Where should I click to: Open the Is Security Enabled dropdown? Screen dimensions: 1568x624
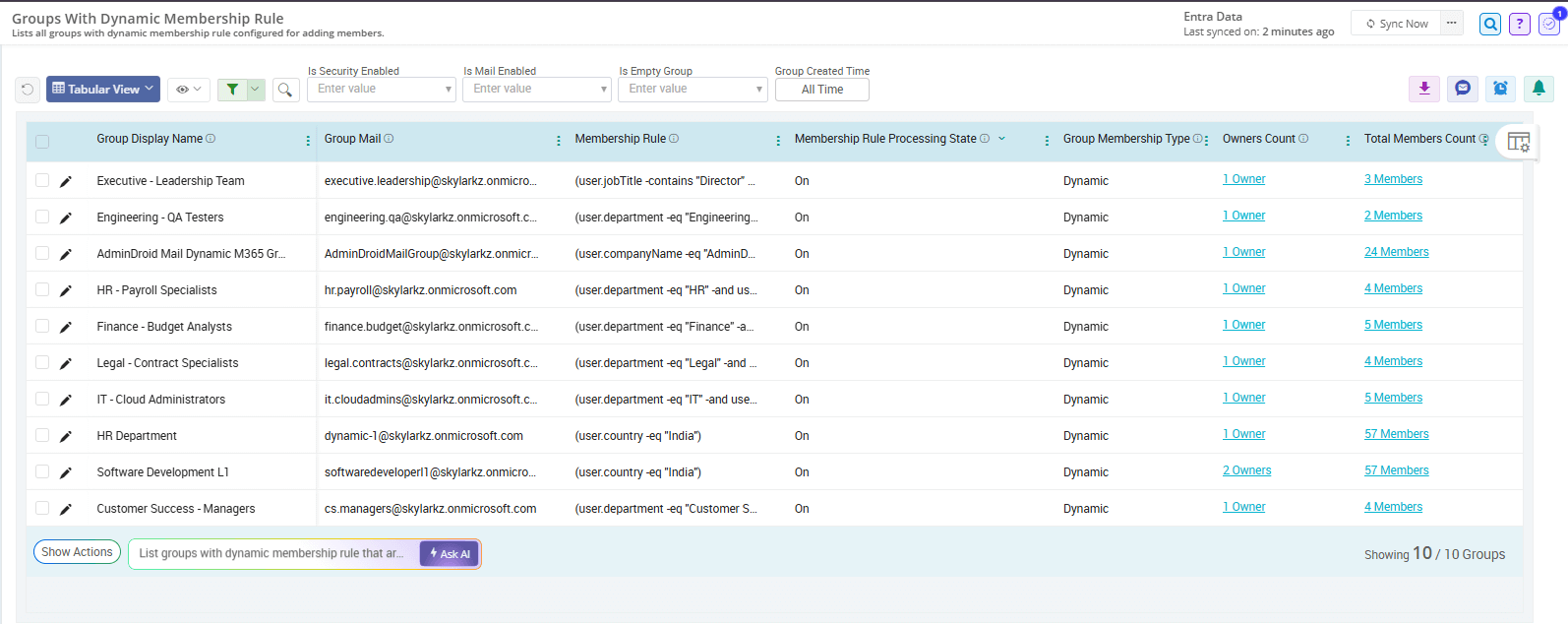point(382,89)
